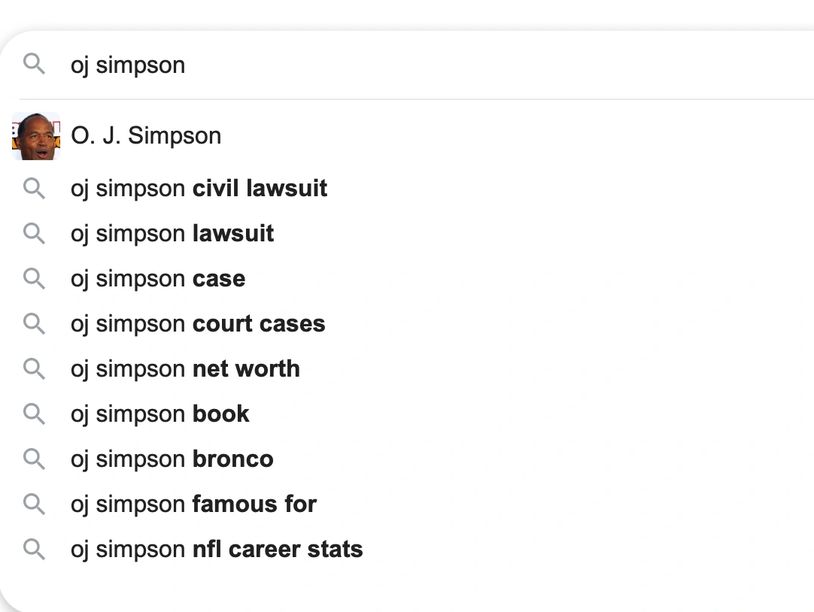Select 'oj simpson court cases' suggestion
Screen dimensions: 814x612
(197, 324)
